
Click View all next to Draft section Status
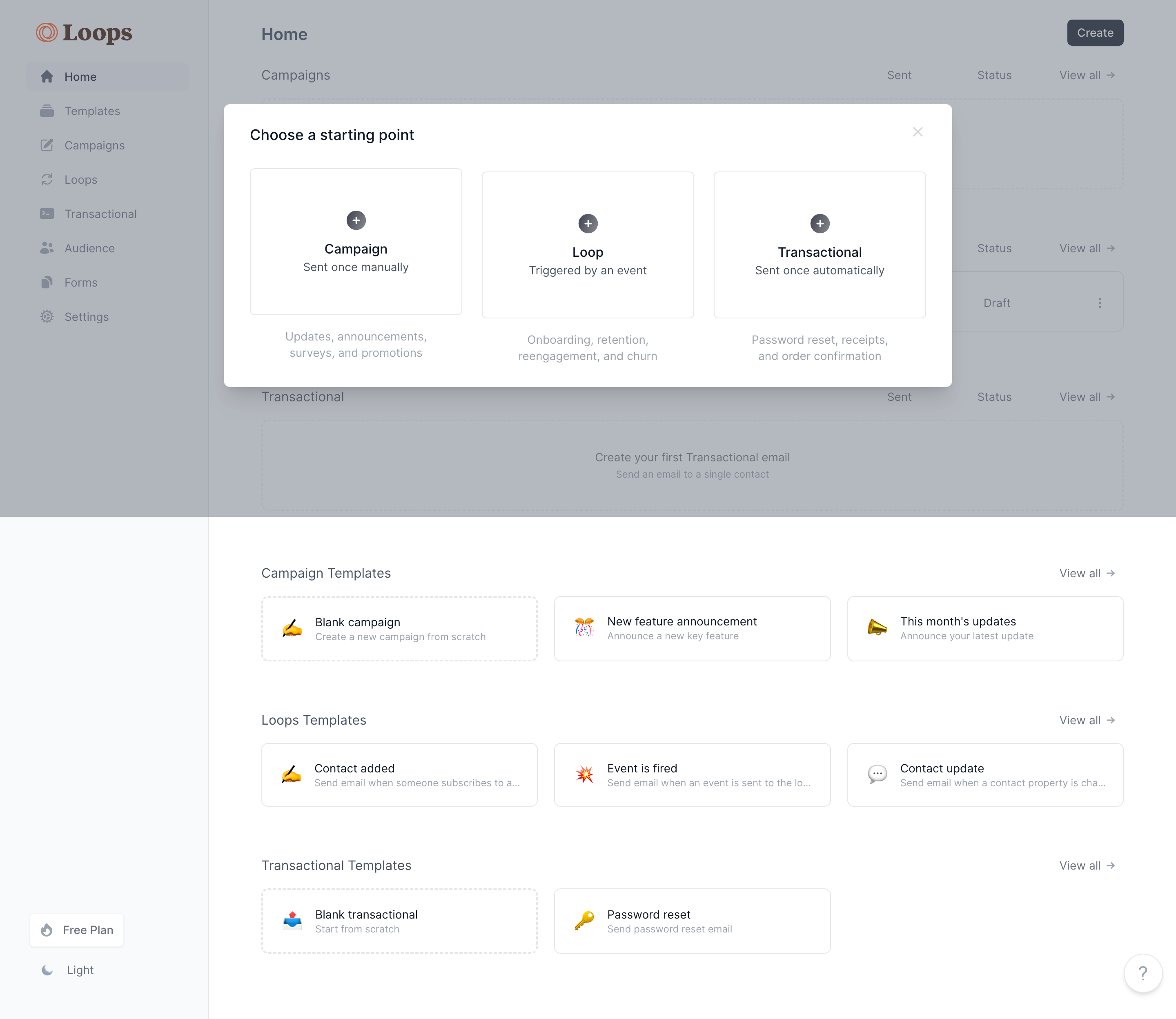coord(1087,249)
